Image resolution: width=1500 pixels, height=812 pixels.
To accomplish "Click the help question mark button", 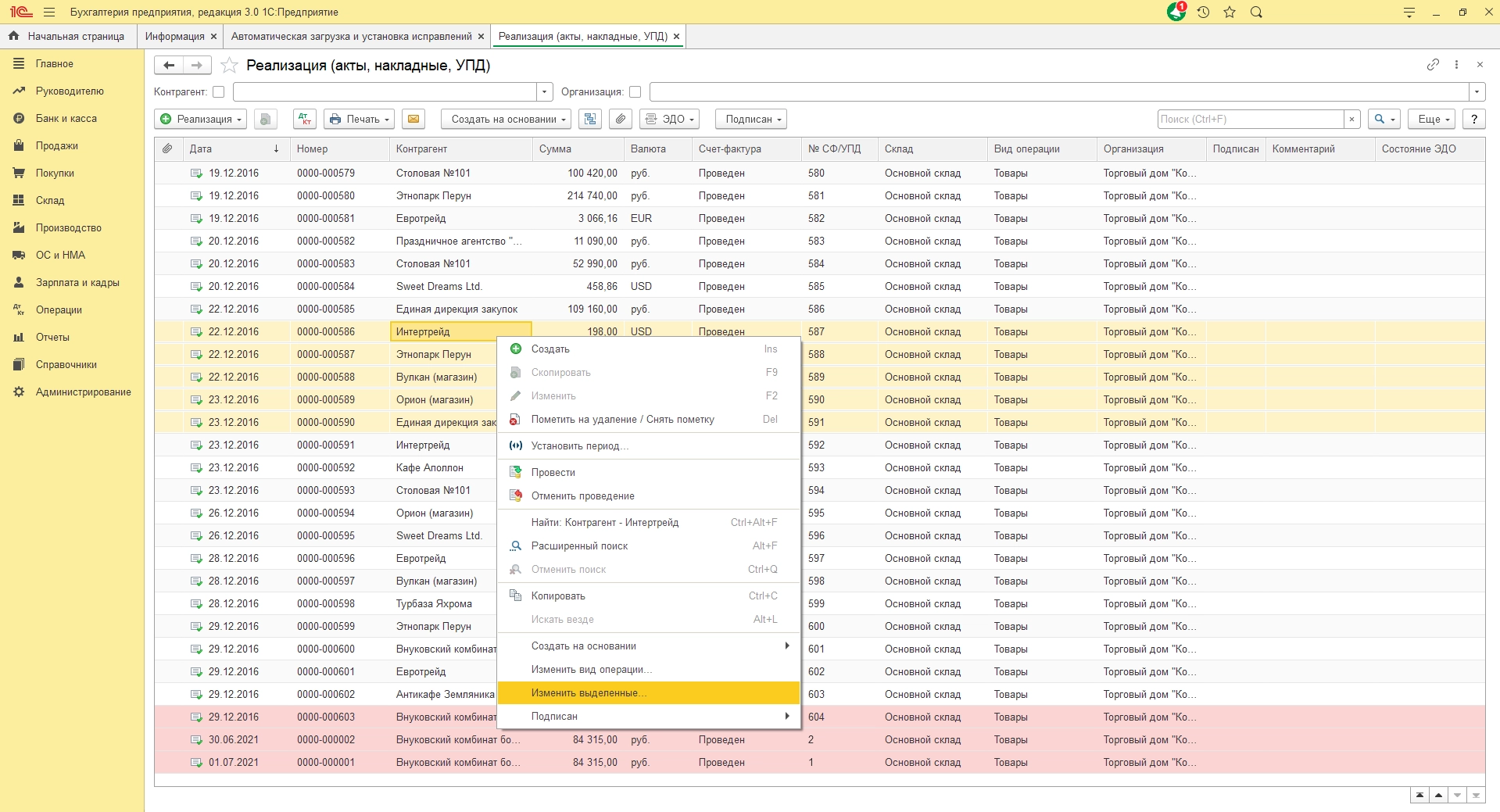I will 1474,120.
